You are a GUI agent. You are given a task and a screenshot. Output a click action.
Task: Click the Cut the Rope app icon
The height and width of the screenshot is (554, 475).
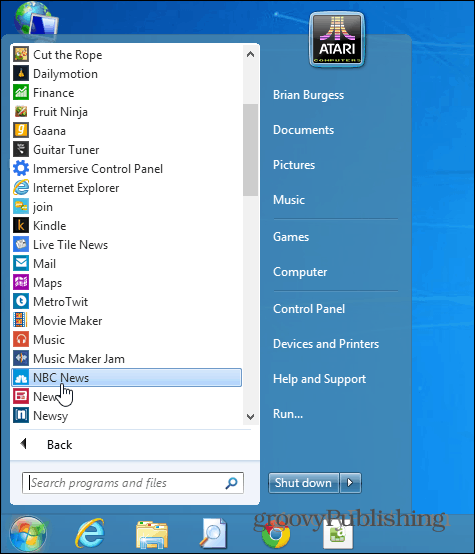pyautogui.click(x=21, y=54)
